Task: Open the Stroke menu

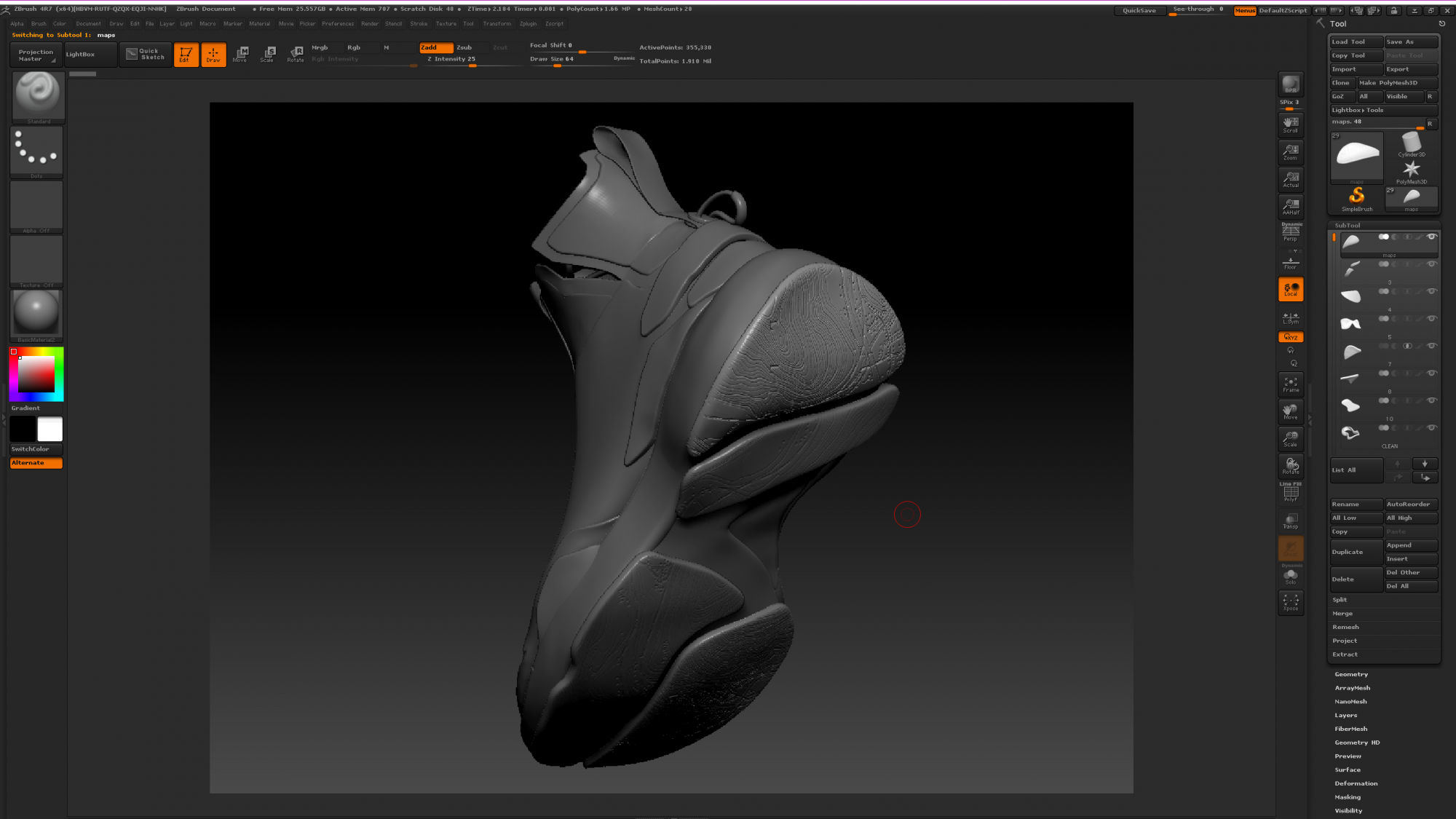Action: (x=419, y=23)
